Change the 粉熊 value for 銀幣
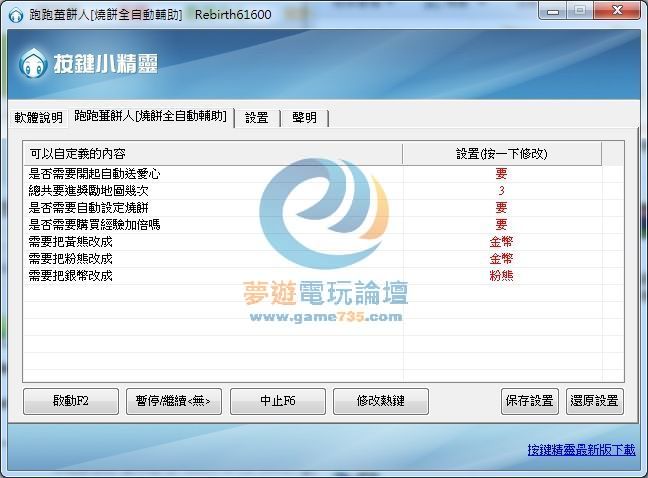The width and height of the screenshot is (648, 478). [x=501, y=276]
